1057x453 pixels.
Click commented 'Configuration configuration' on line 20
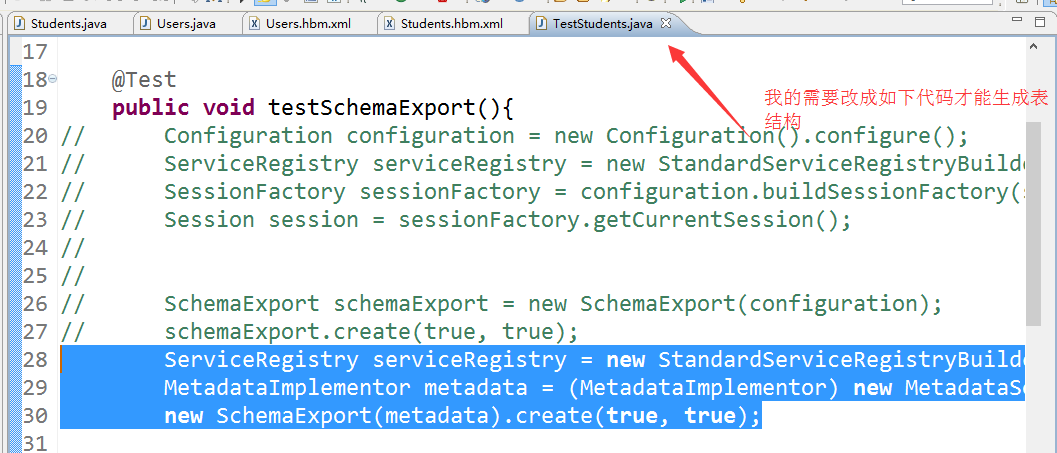tap(339, 136)
